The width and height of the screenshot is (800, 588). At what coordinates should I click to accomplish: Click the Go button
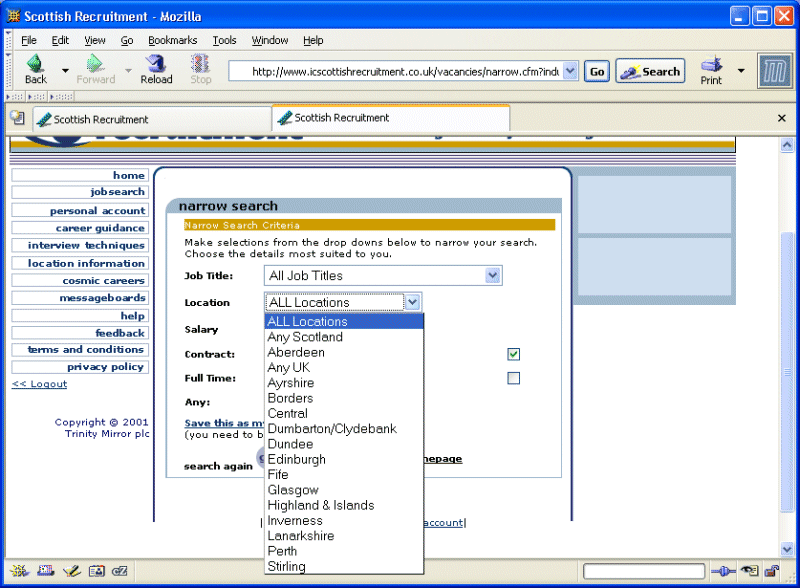point(597,71)
